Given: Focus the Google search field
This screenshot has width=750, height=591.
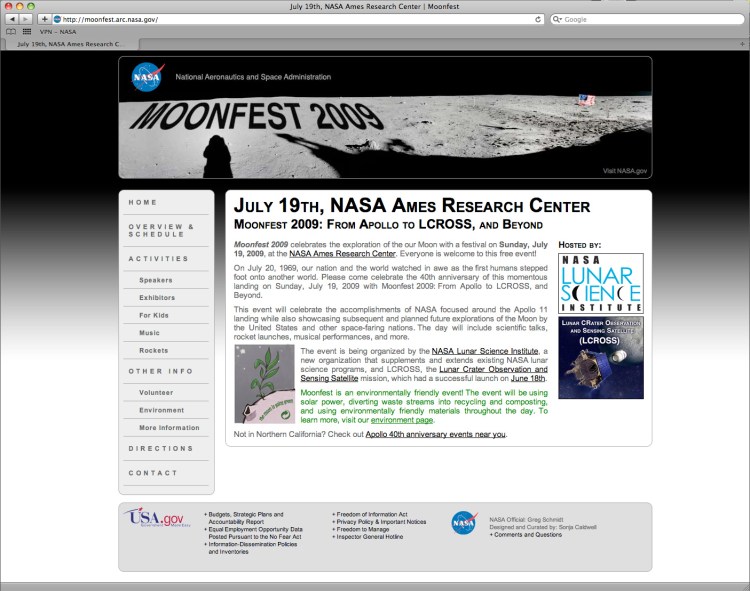Looking at the screenshot, I should click(647, 19).
